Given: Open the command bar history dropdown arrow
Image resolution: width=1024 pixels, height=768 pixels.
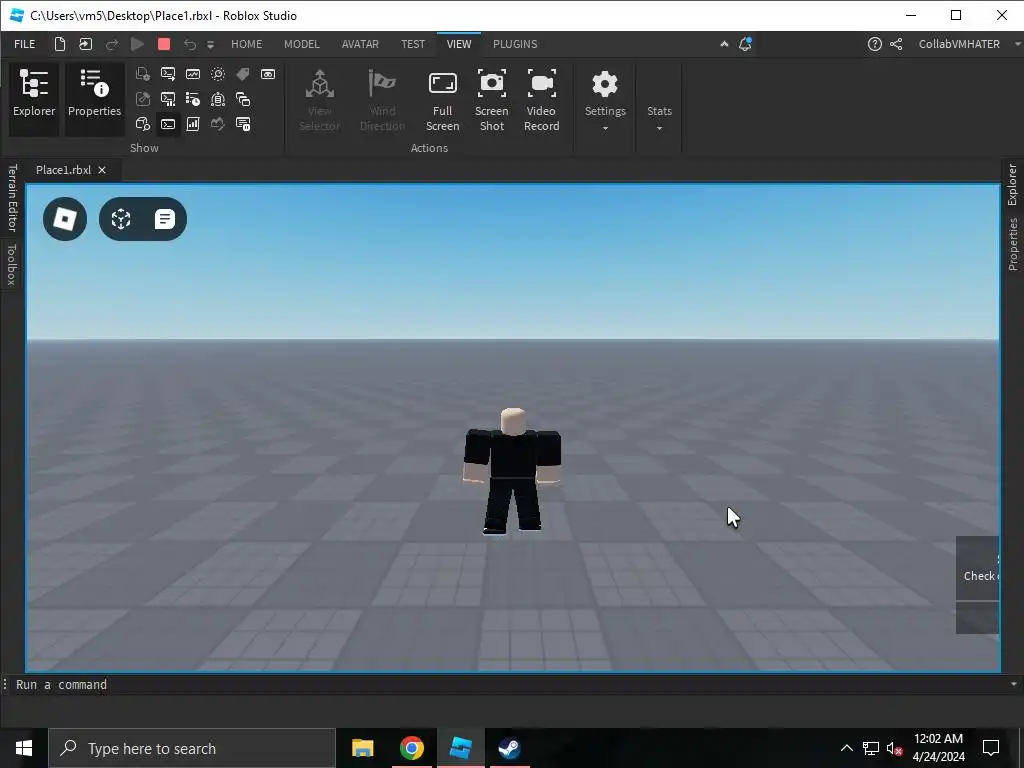Looking at the screenshot, I should tap(1014, 684).
